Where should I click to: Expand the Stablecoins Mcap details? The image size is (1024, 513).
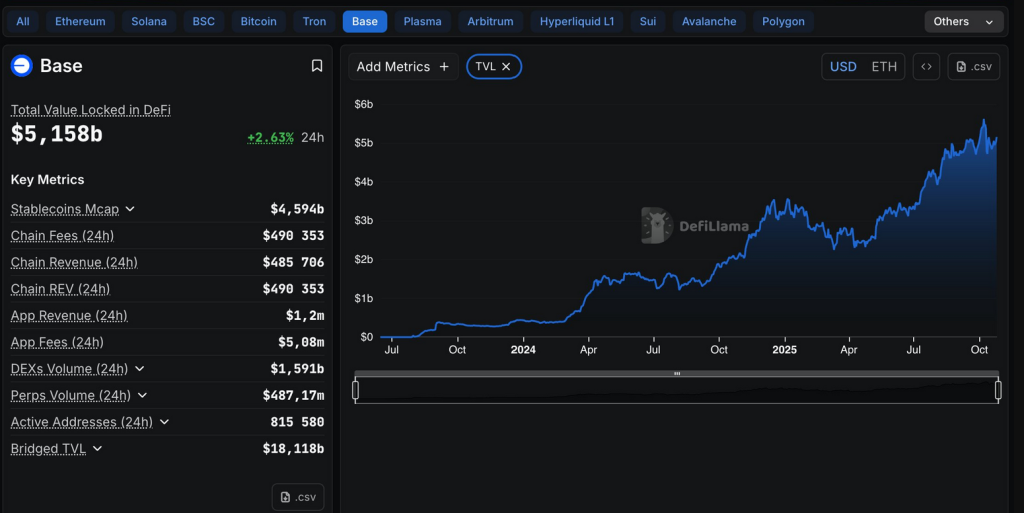(130, 209)
